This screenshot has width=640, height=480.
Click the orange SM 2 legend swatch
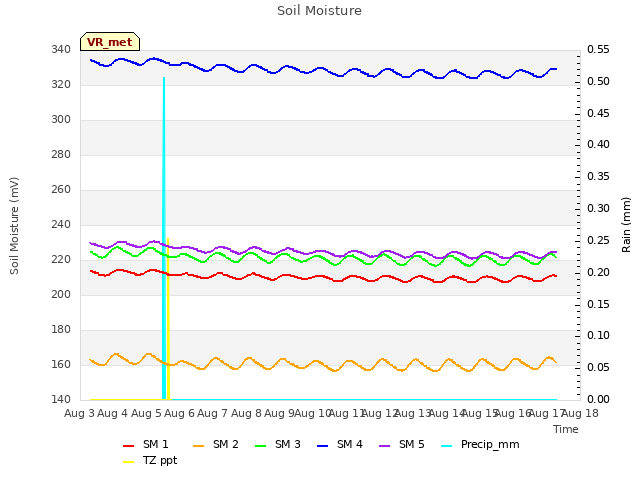coord(199,446)
